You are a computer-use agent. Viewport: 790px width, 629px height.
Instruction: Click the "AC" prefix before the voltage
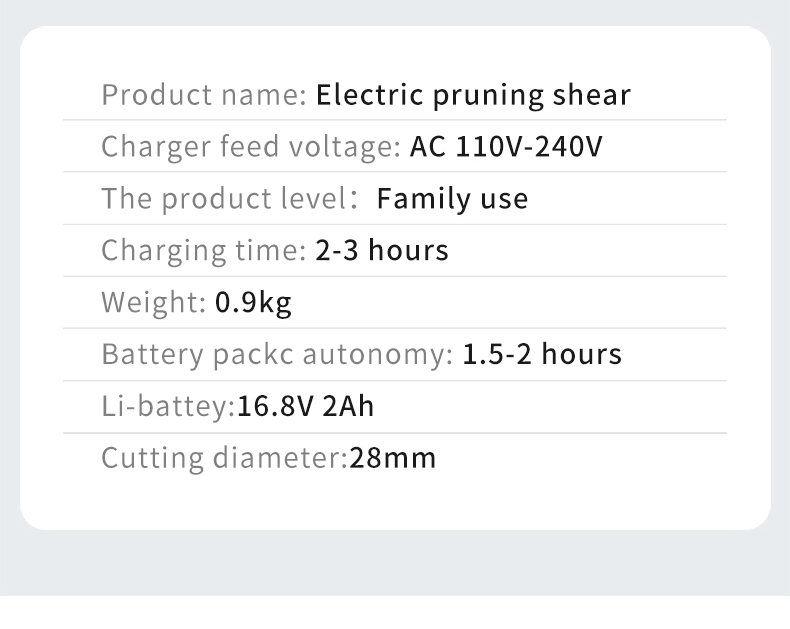pyautogui.click(x=428, y=148)
